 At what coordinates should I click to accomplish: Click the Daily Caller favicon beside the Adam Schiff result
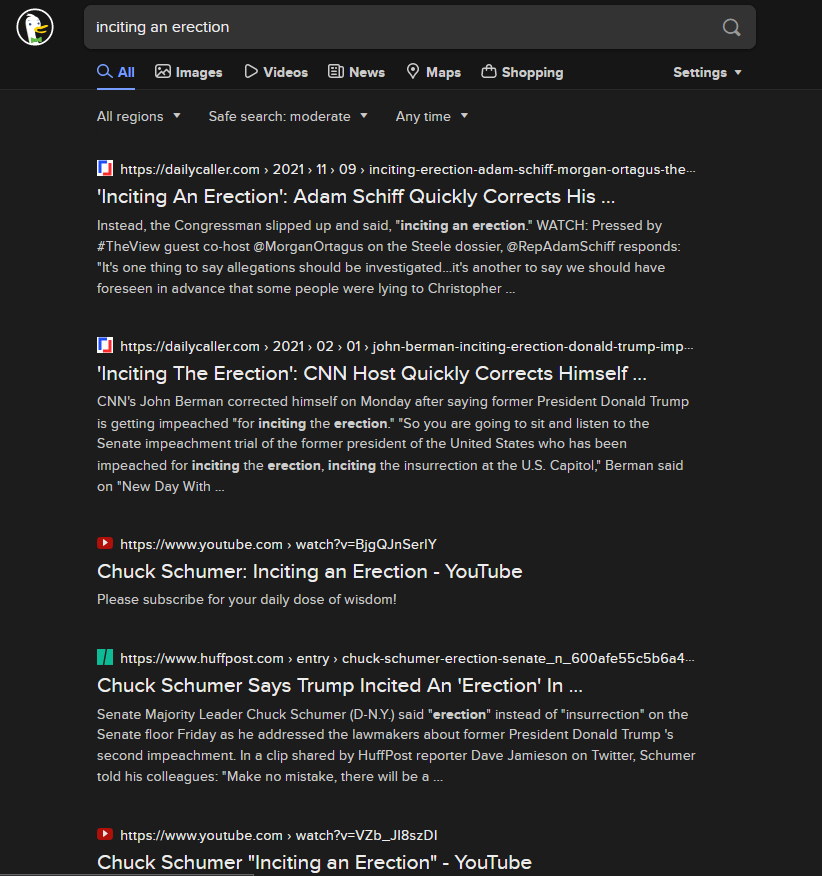105,169
